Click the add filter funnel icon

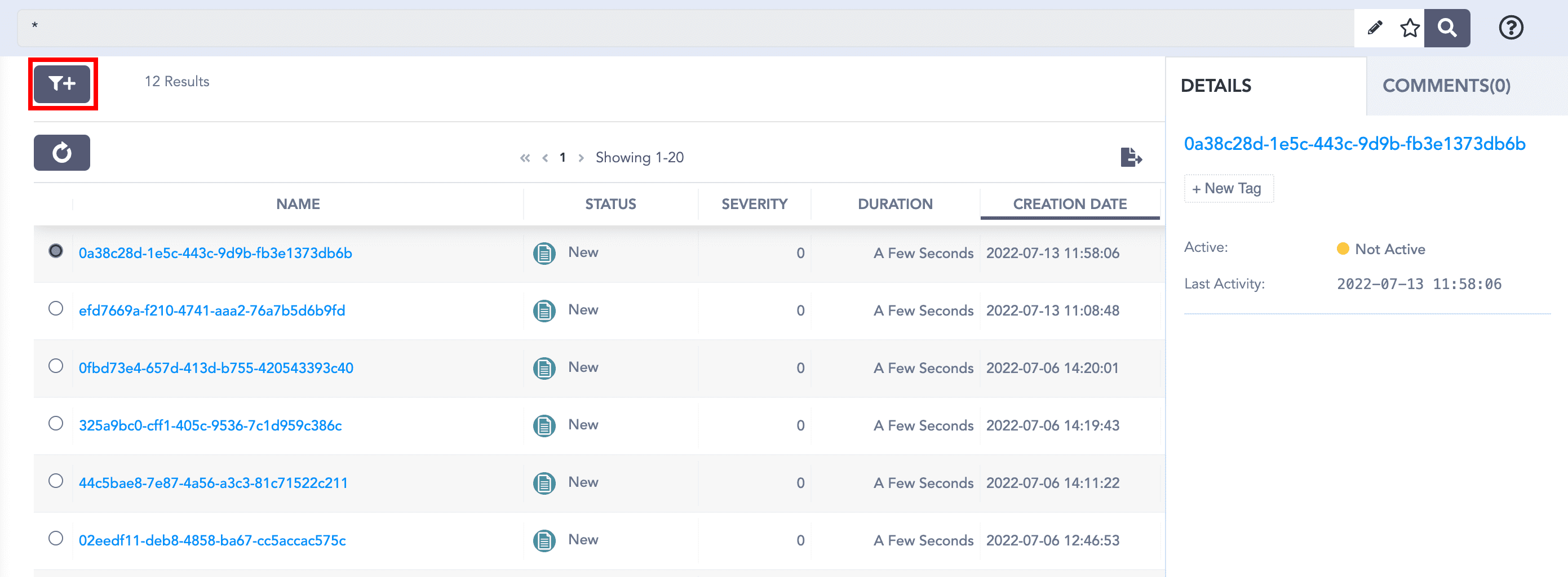click(62, 83)
